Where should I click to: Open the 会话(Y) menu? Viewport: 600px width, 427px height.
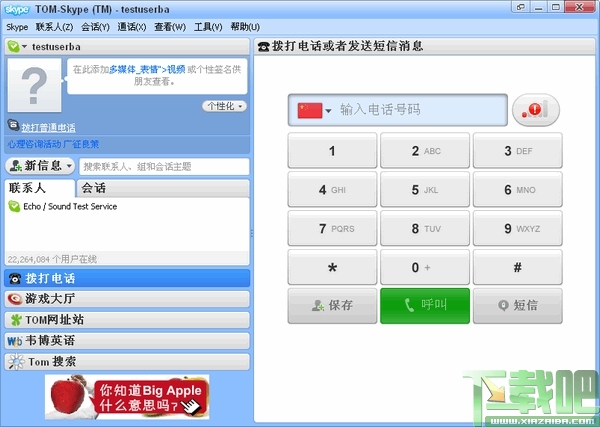click(95, 27)
